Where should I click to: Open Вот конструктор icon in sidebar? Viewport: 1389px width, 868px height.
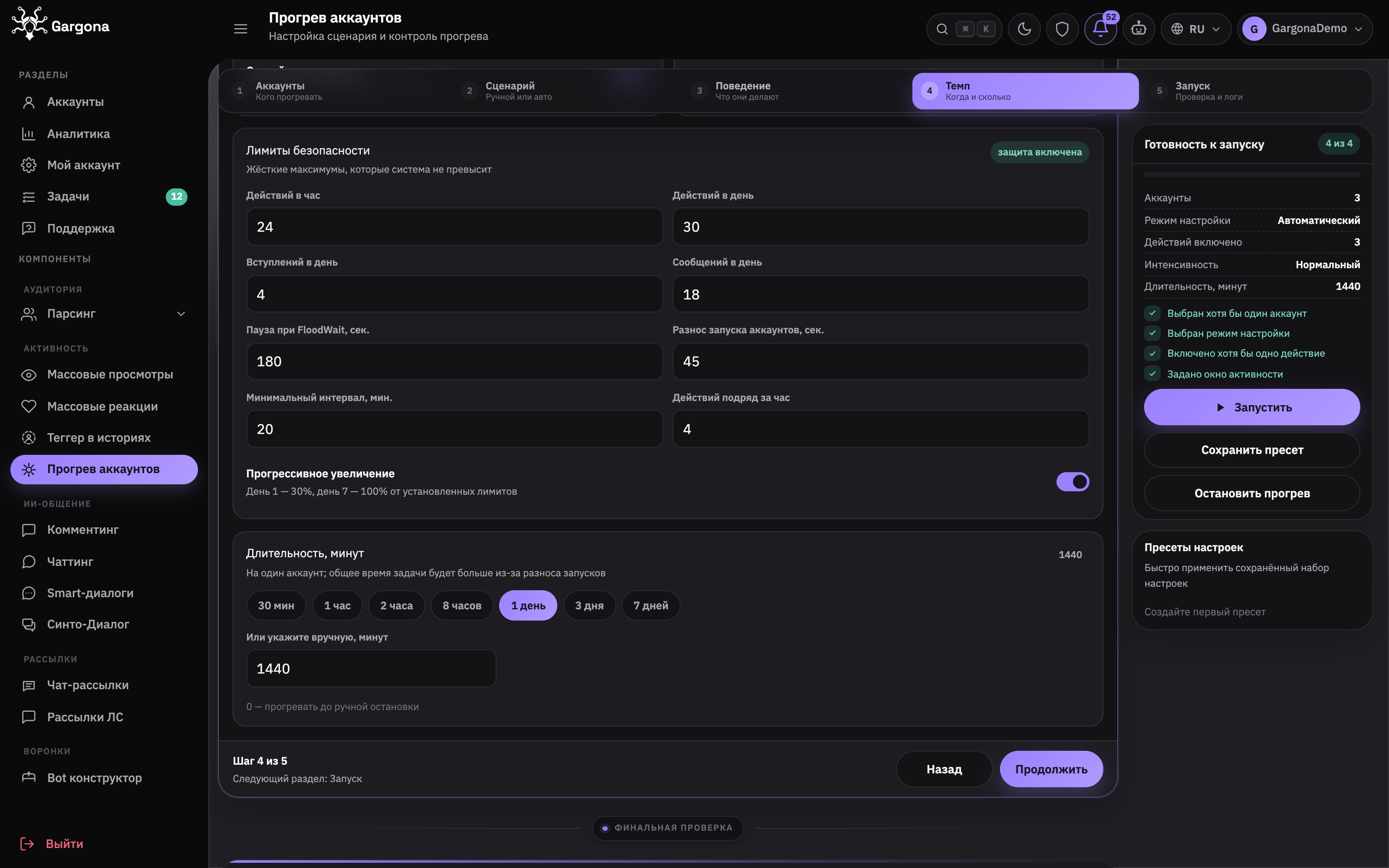29,778
